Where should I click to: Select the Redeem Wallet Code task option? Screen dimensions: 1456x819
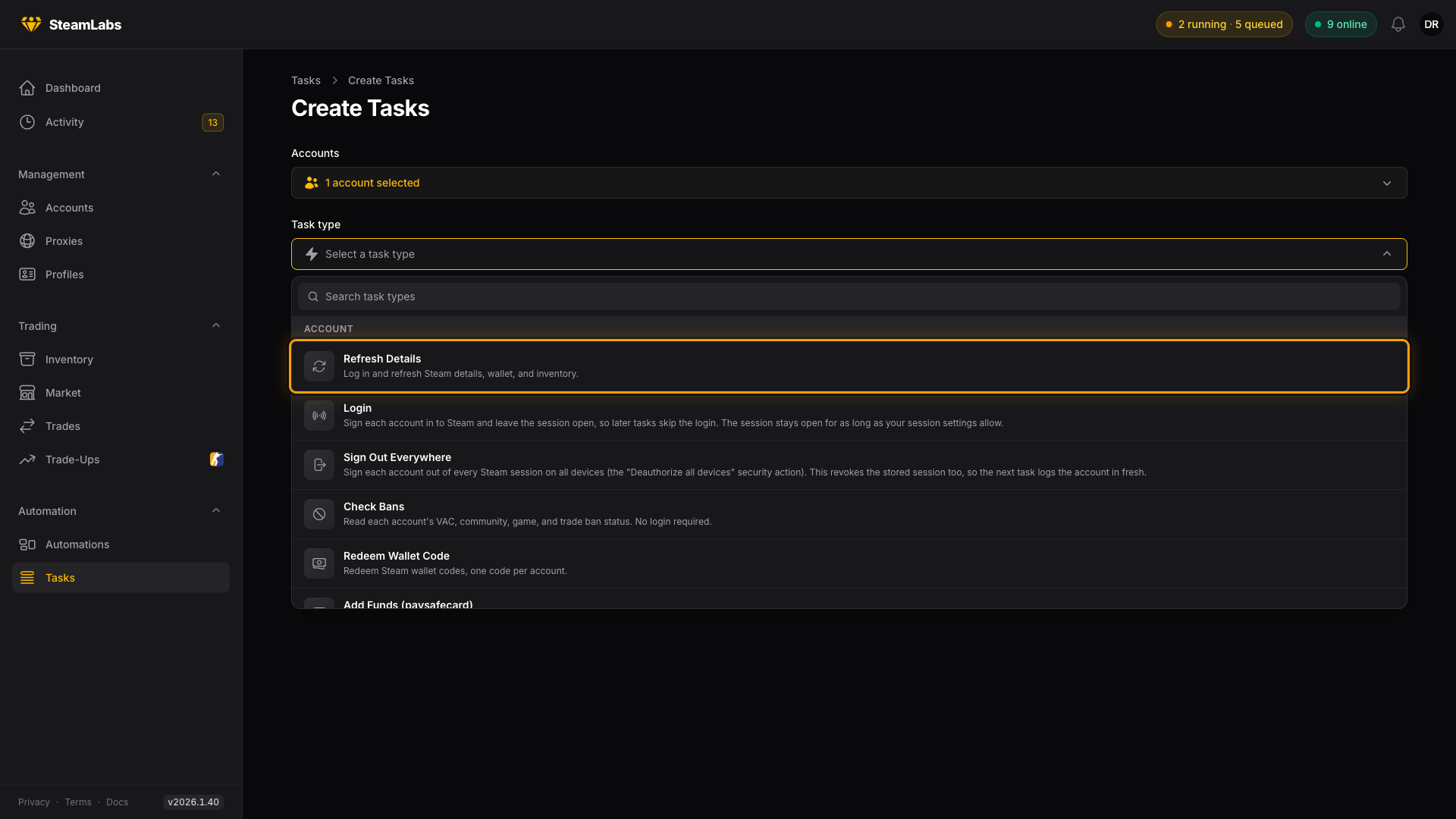click(849, 563)
